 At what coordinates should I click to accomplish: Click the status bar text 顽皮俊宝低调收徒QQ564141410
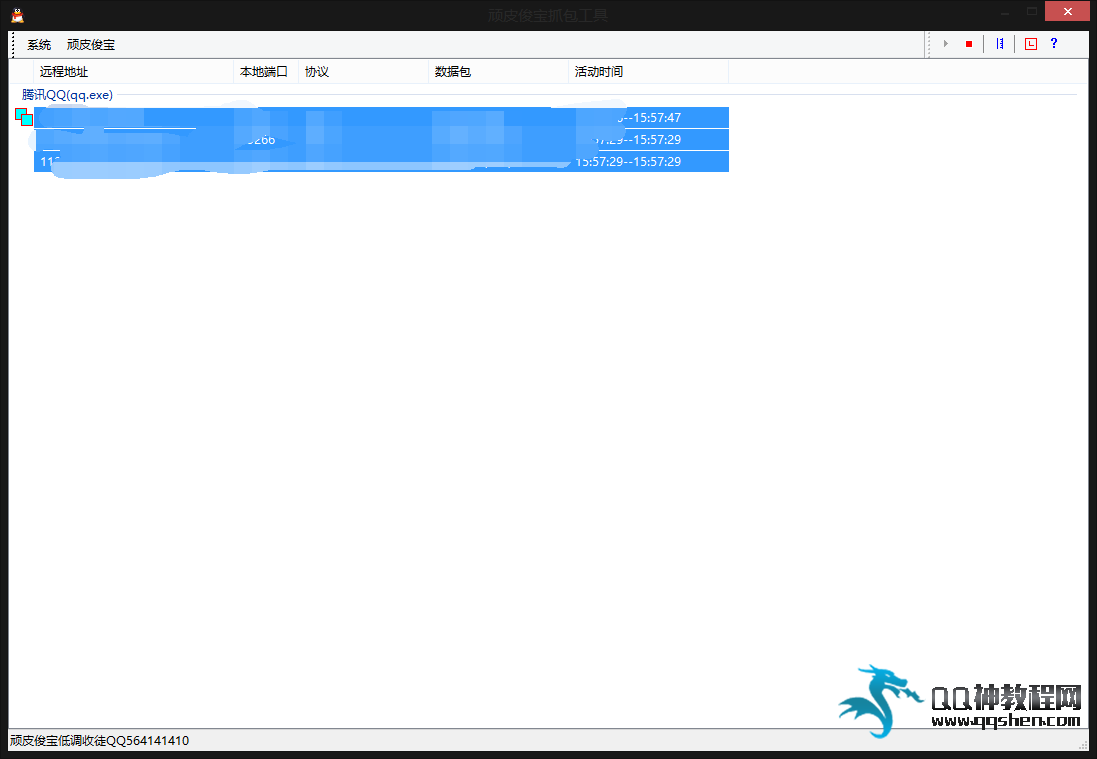point(99,740)
